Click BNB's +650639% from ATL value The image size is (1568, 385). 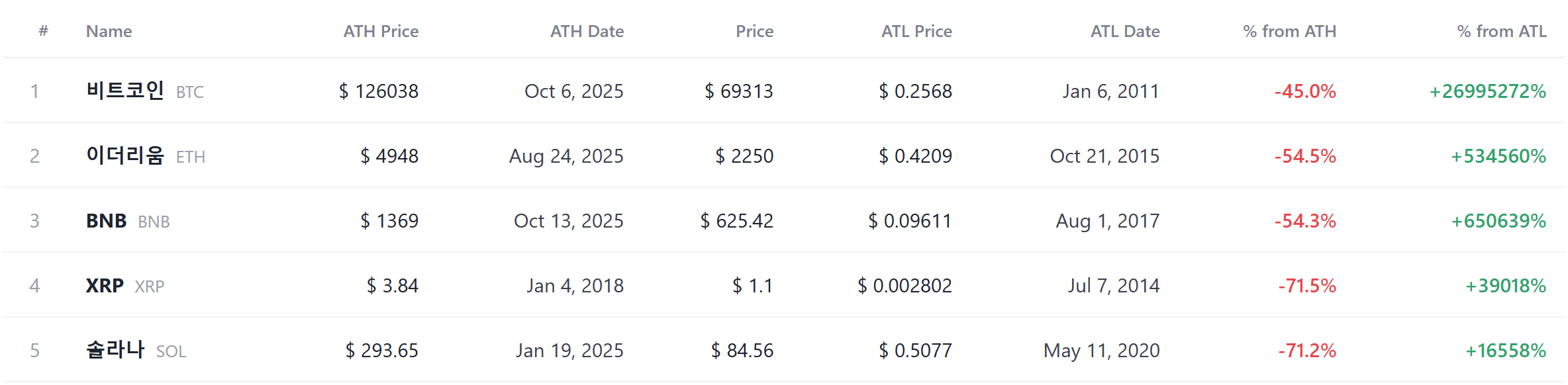[x=1498, y=220]
